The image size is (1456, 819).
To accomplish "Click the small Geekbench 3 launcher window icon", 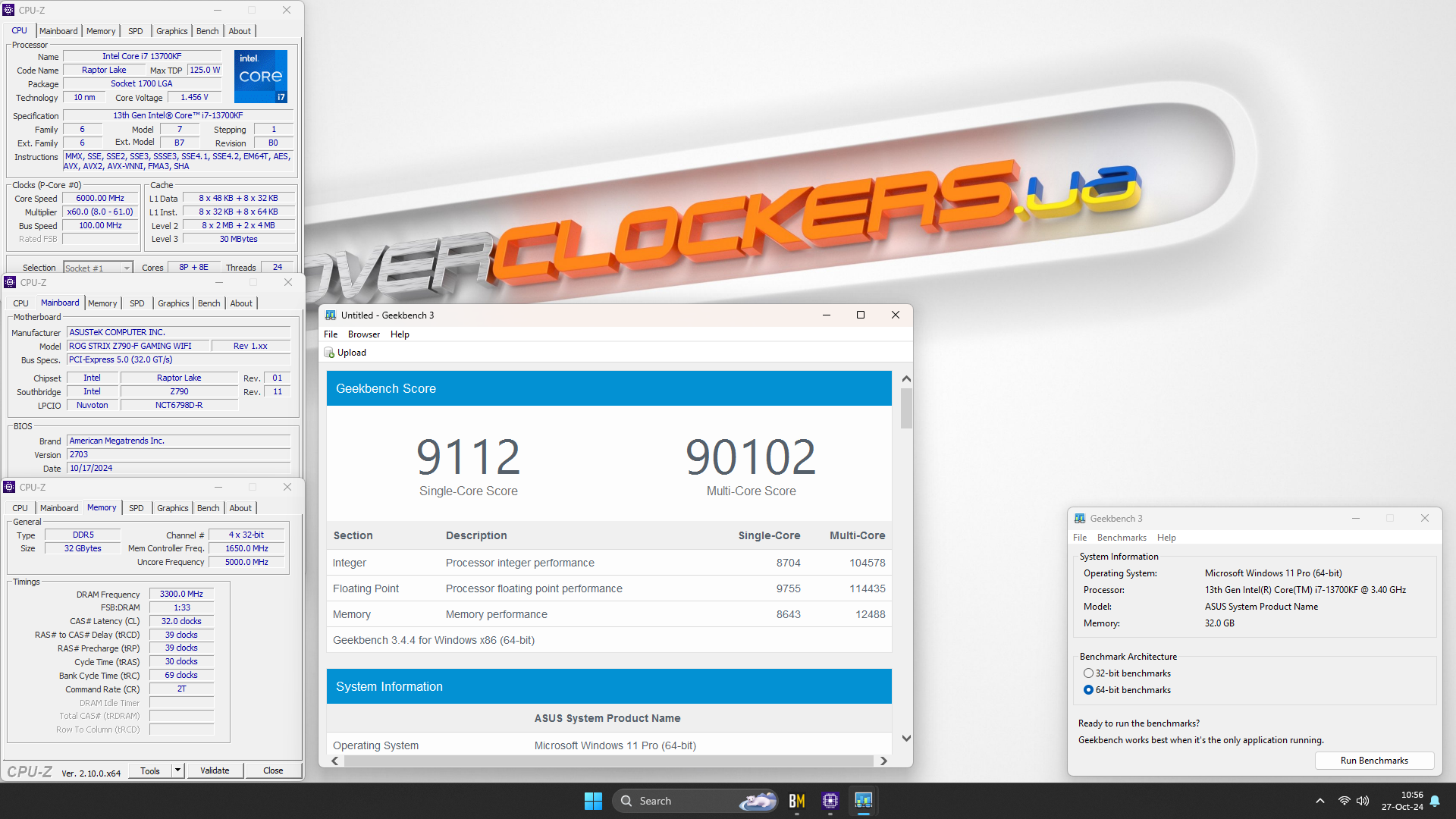I will (1080, 519).
